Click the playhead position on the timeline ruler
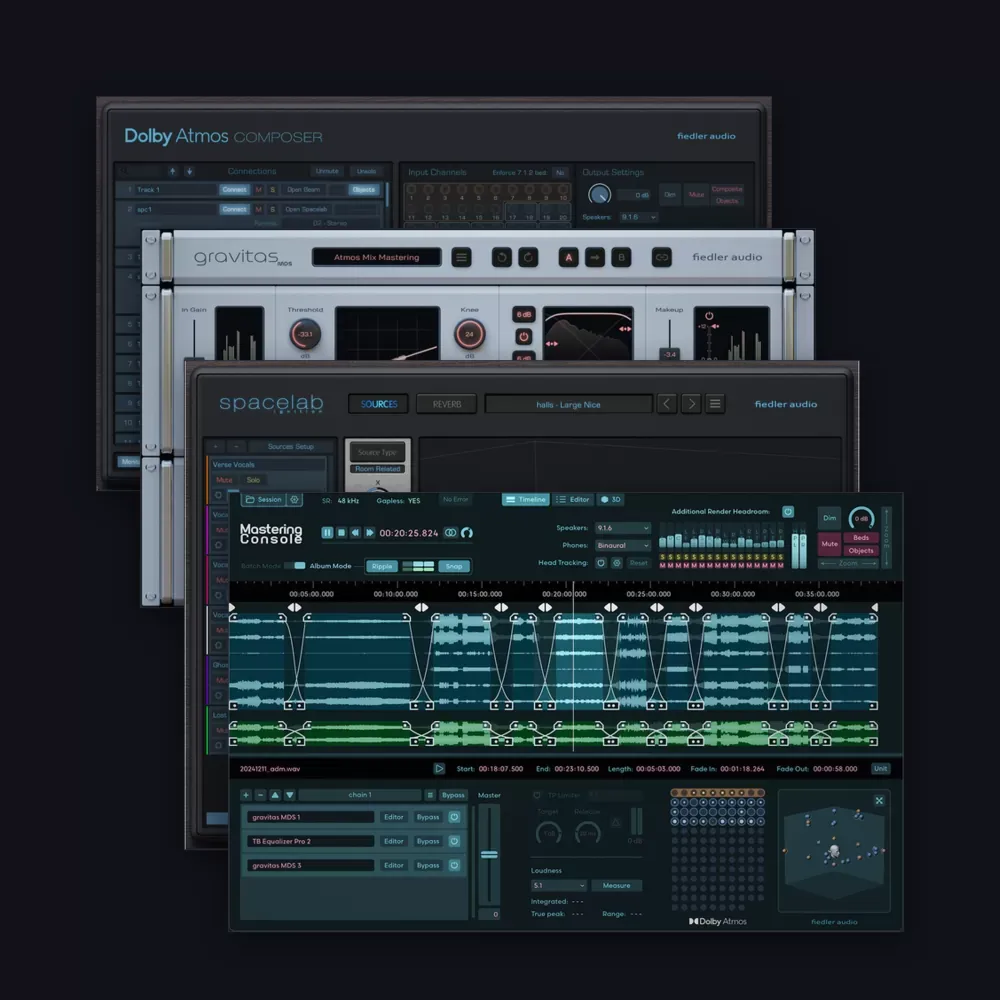This screenshot has height=1000, width=1000. tap(573, 593)
